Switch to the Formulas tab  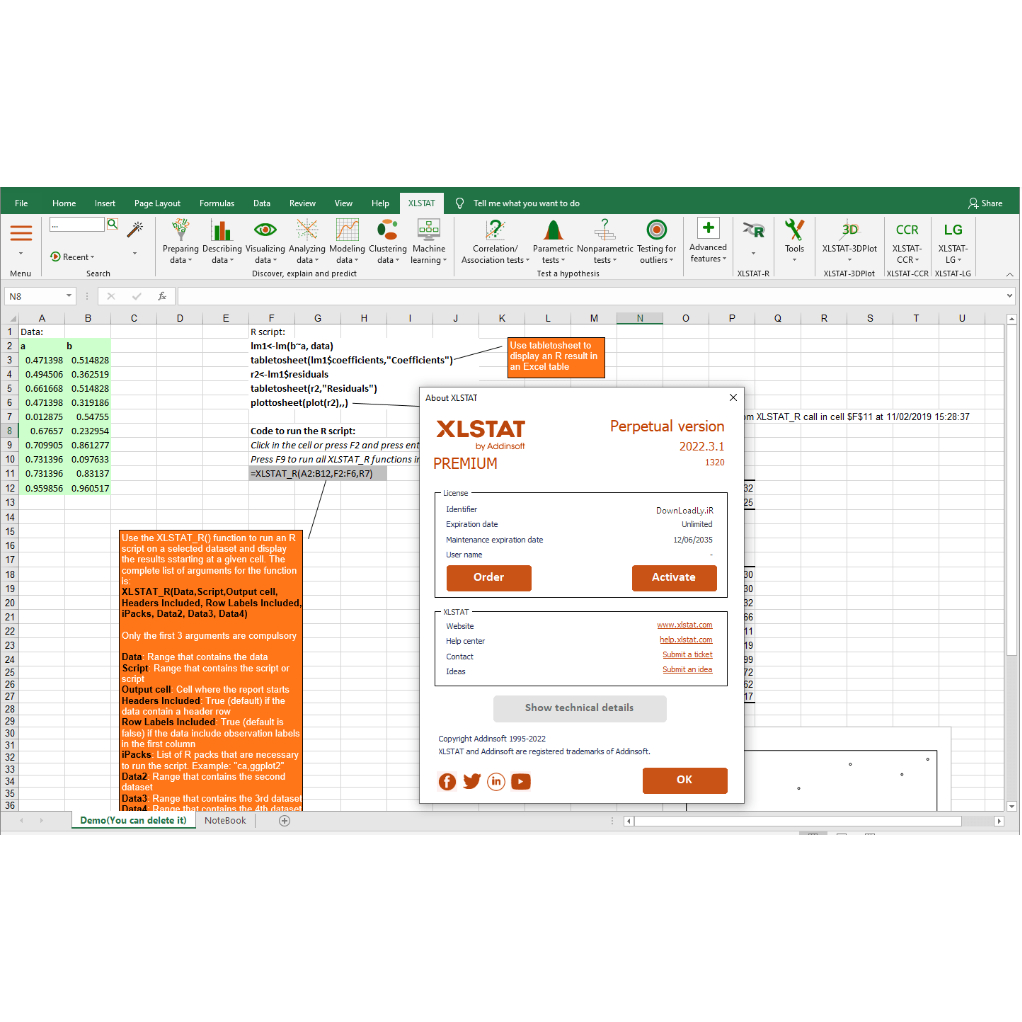click(x=216, y=203)
